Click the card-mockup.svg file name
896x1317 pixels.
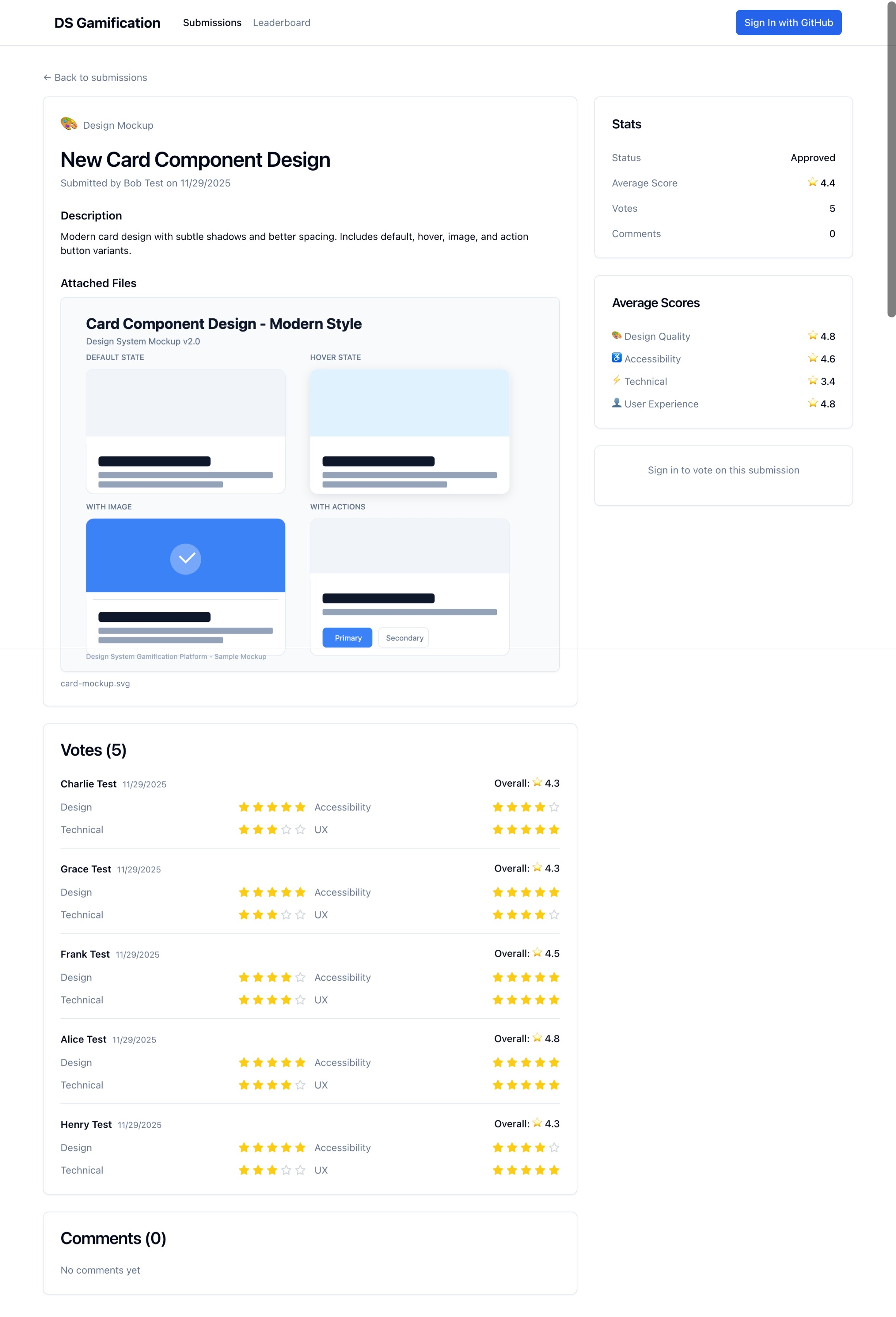[95, 684]
